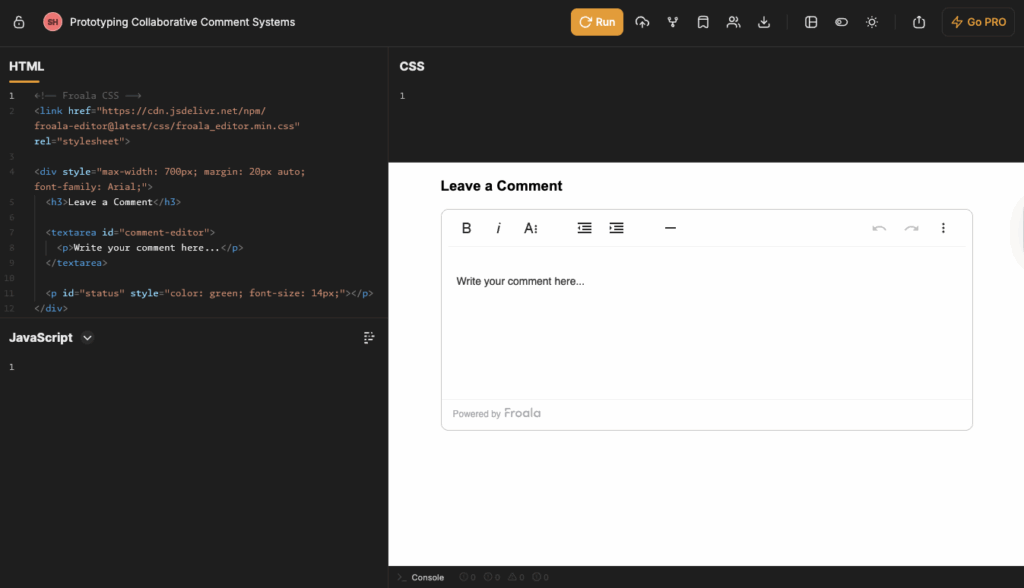Click the project title text
This screenshot has height=588, width=1024.
(x=182, y=22)
